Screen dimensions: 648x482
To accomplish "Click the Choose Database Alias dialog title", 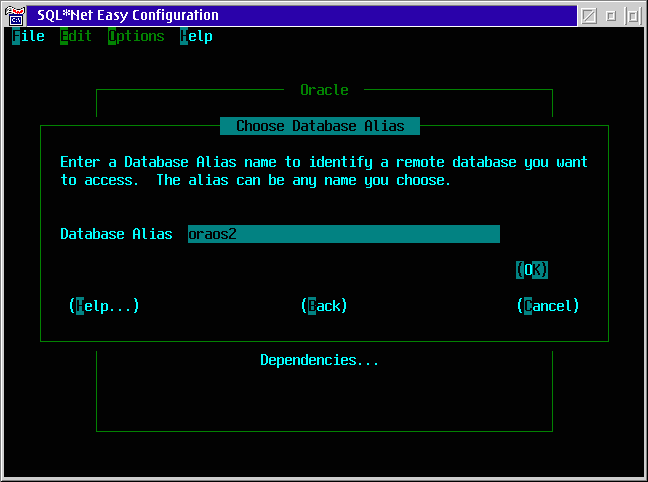I will coord(320,126).
